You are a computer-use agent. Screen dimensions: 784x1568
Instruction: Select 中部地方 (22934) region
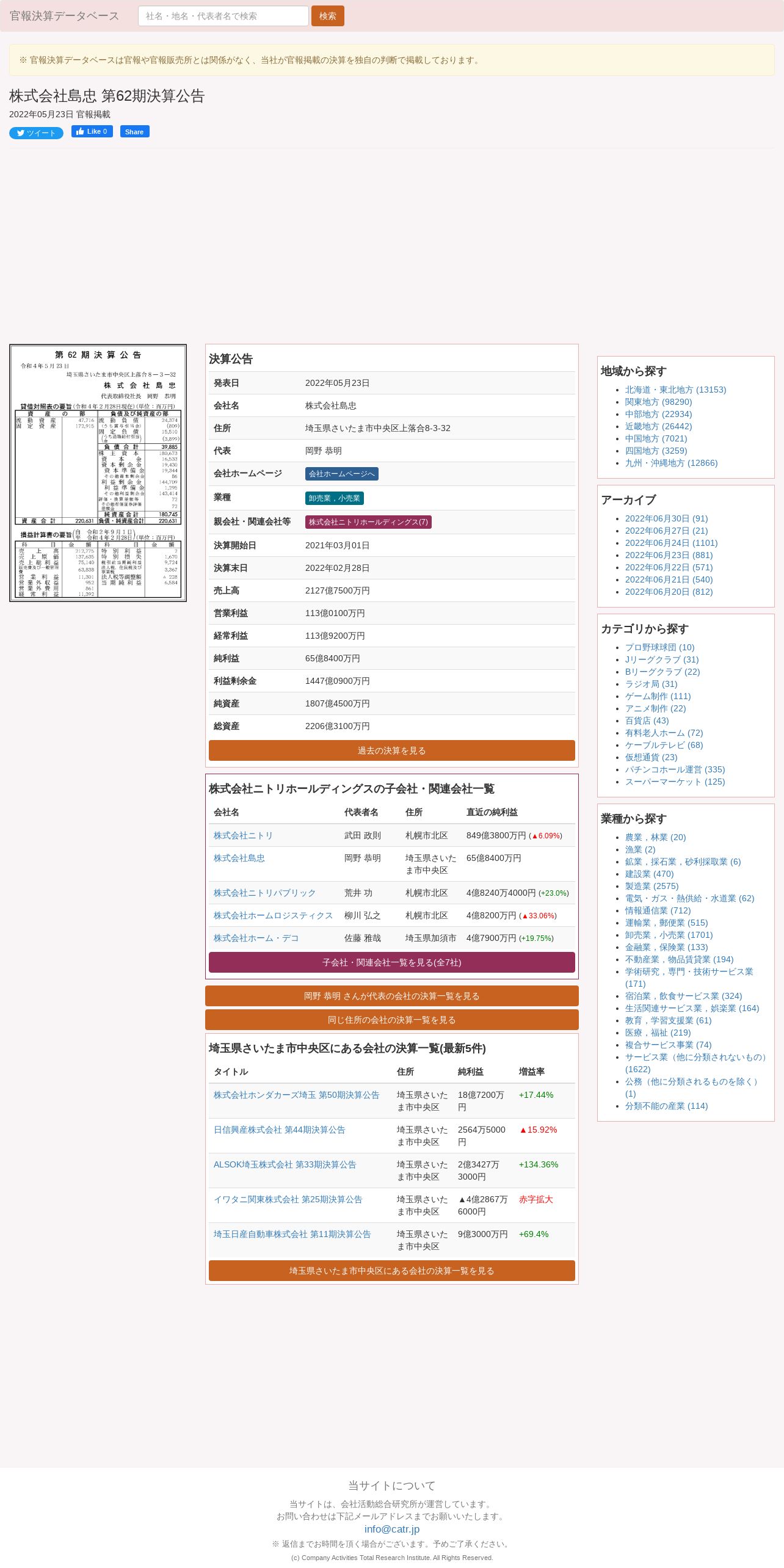658,414
